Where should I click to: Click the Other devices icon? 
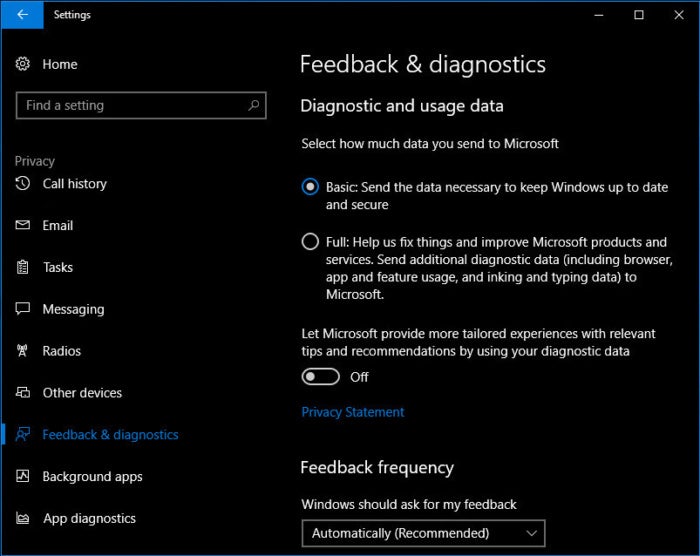click(23, 392)
